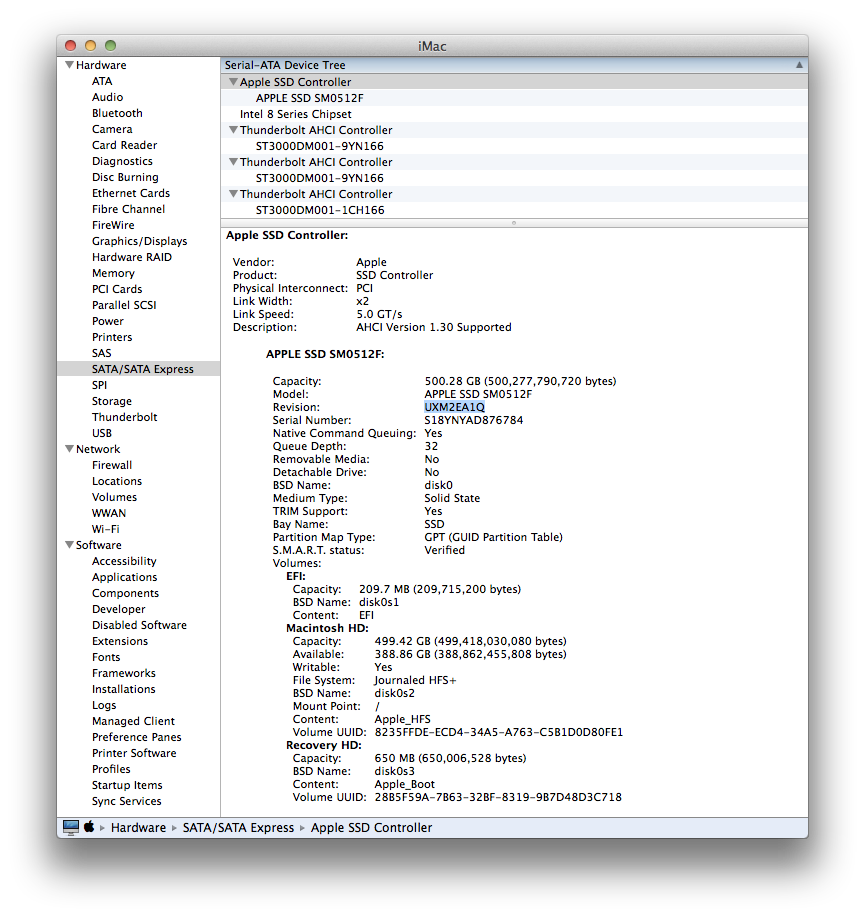
Task: Select Sync Services
Action: [x=126, y=801]
